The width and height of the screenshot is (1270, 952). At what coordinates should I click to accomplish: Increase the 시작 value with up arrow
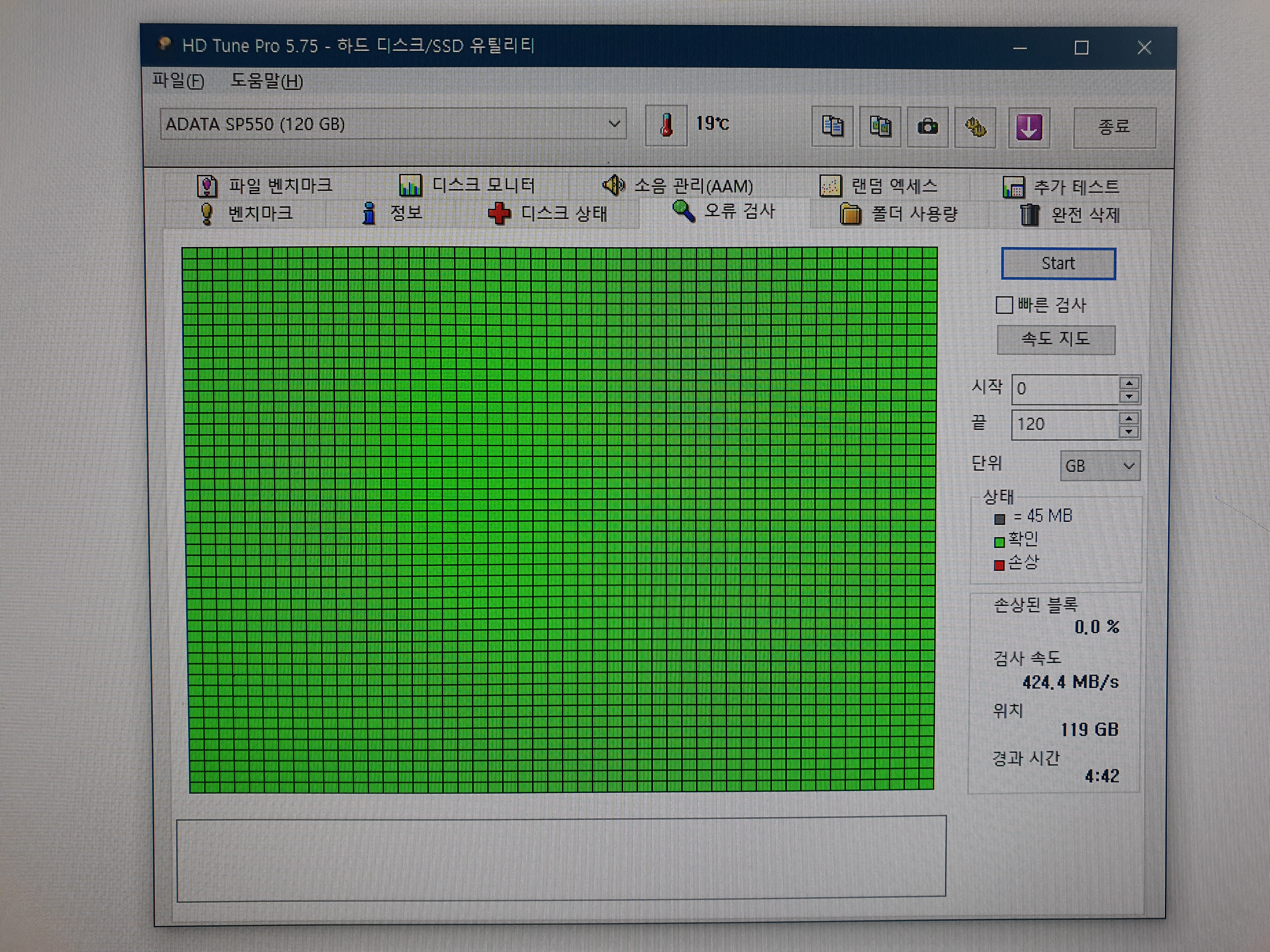tap(1129, 383)
